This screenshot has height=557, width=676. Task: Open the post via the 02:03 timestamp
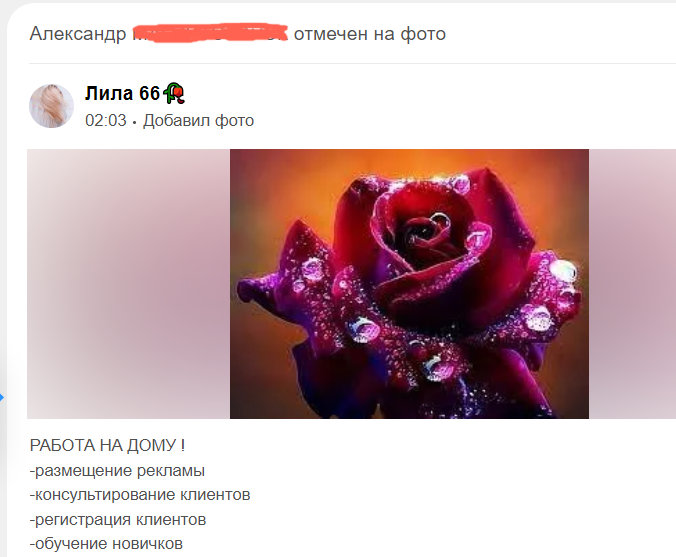106,120
